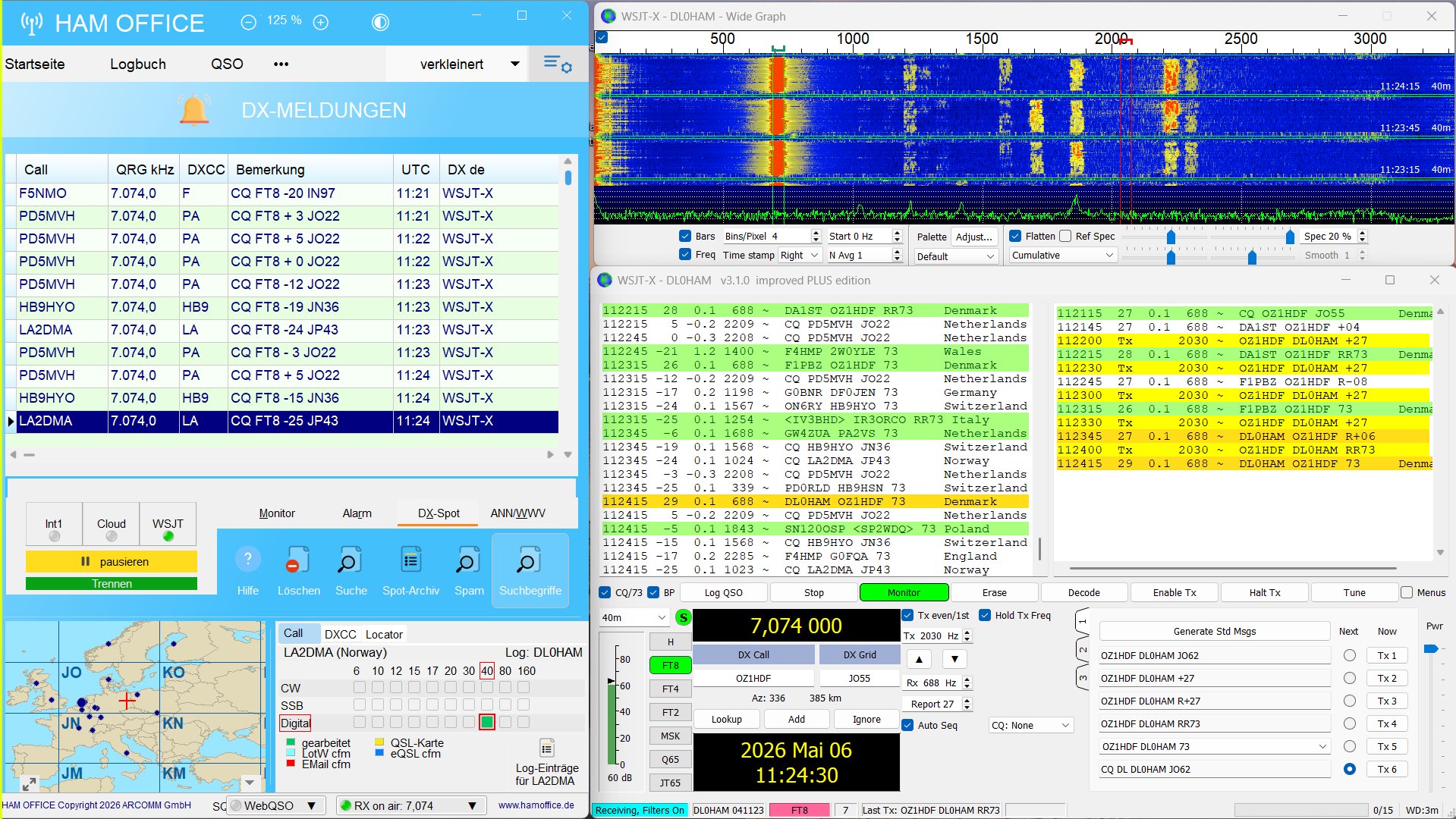Image resolution: width=1456 pixels, height=819 pixels.
Task: Open the Cumulative spectrum mode dropdown
Action: [1062, 256]
